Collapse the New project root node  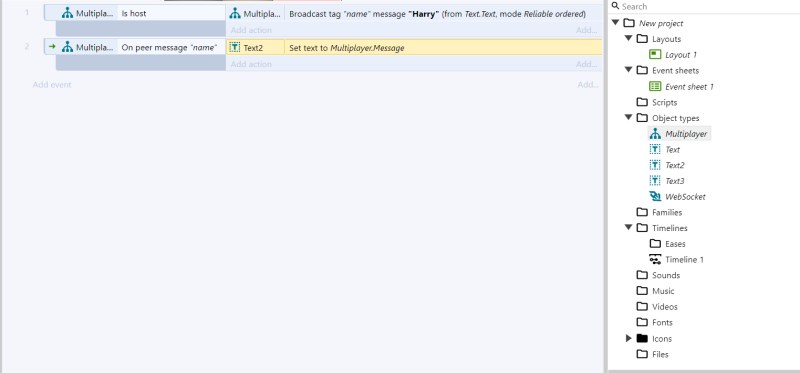coord(616,22)
